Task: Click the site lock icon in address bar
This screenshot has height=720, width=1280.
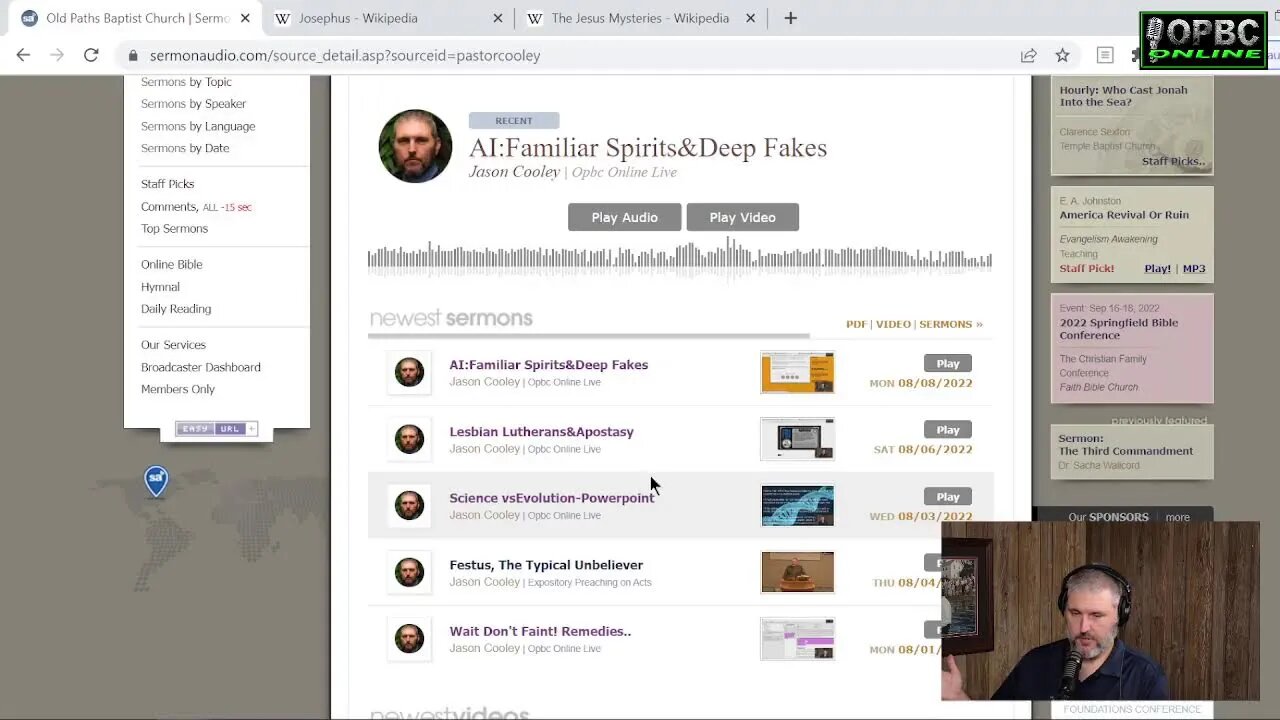Action: pyautogui.click(x=133, y=56)
